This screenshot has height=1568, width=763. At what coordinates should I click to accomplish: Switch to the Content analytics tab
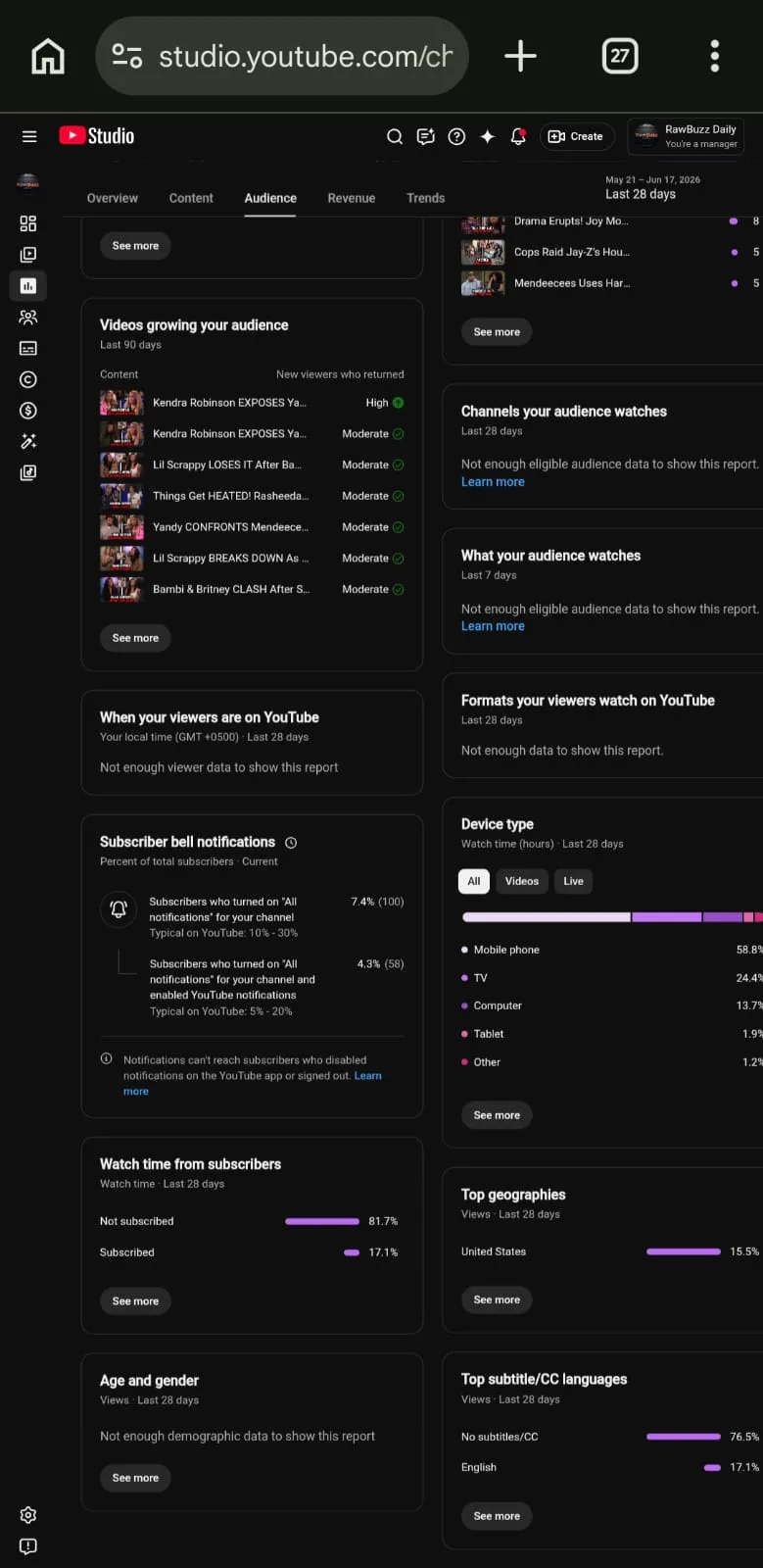click(191, 198)
